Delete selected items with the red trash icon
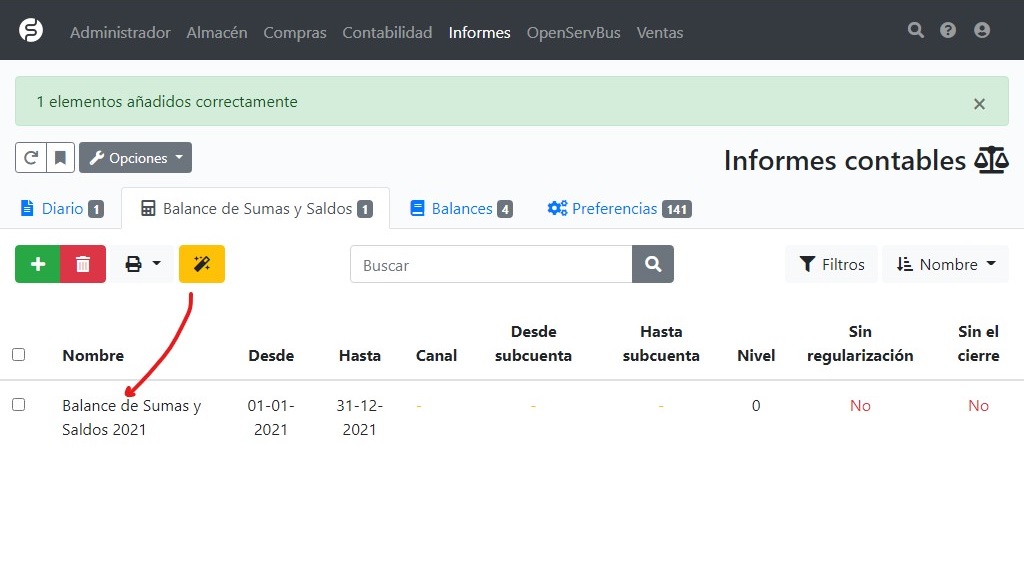Image resolution: width=1024 pixels, height=582 pixels. (x=83, y=264)
